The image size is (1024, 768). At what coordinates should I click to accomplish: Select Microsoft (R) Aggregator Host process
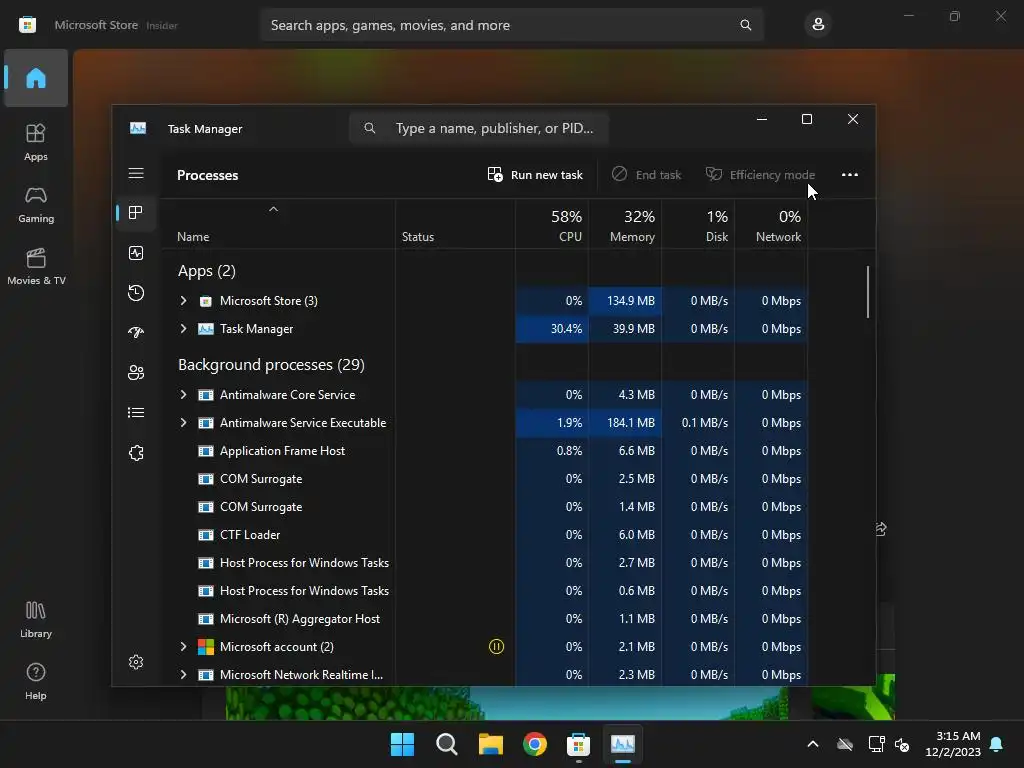(x=485, y=618)
